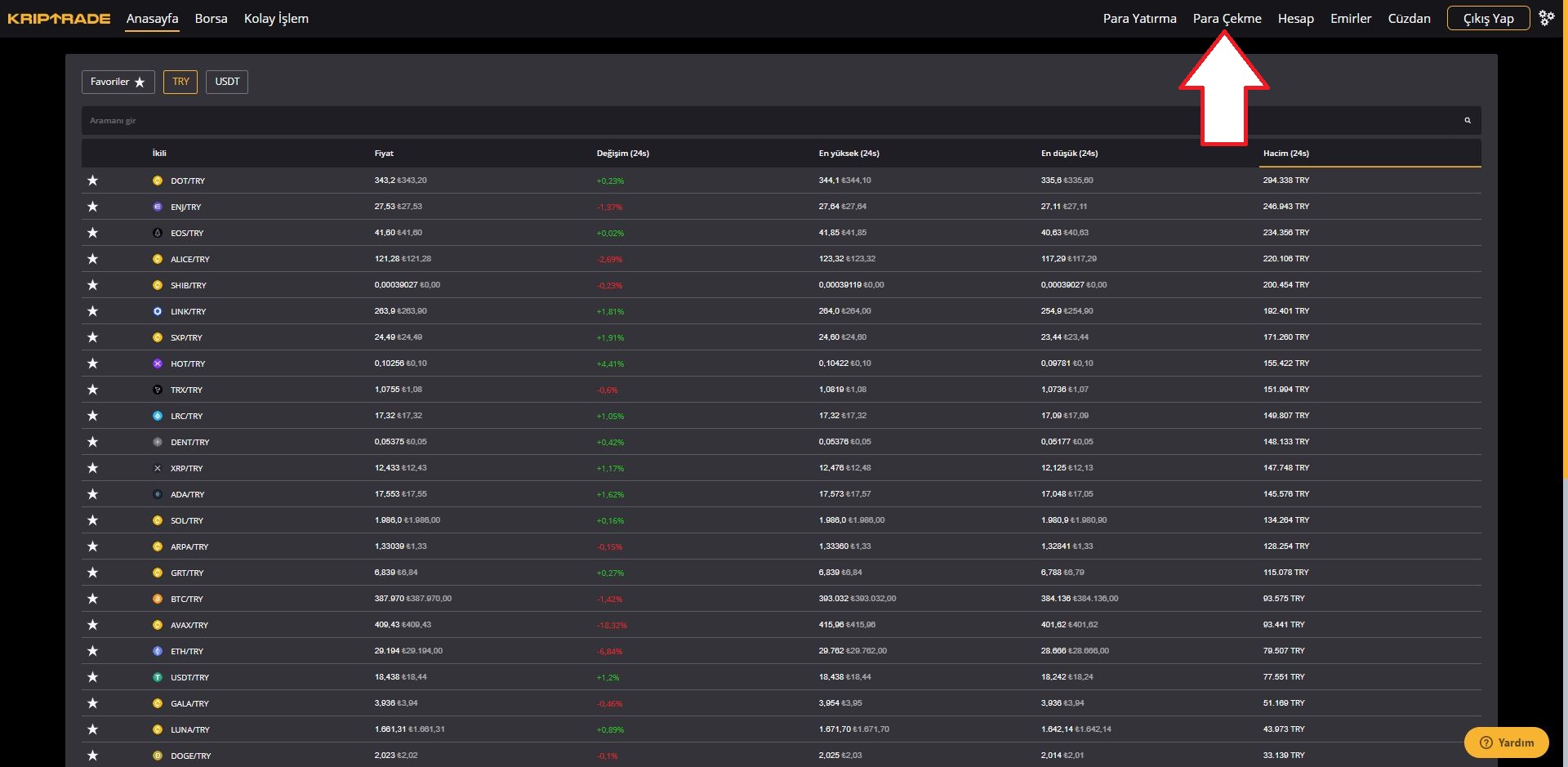
Task: Sort by Fiyat column header
Action: coord(384,154)
